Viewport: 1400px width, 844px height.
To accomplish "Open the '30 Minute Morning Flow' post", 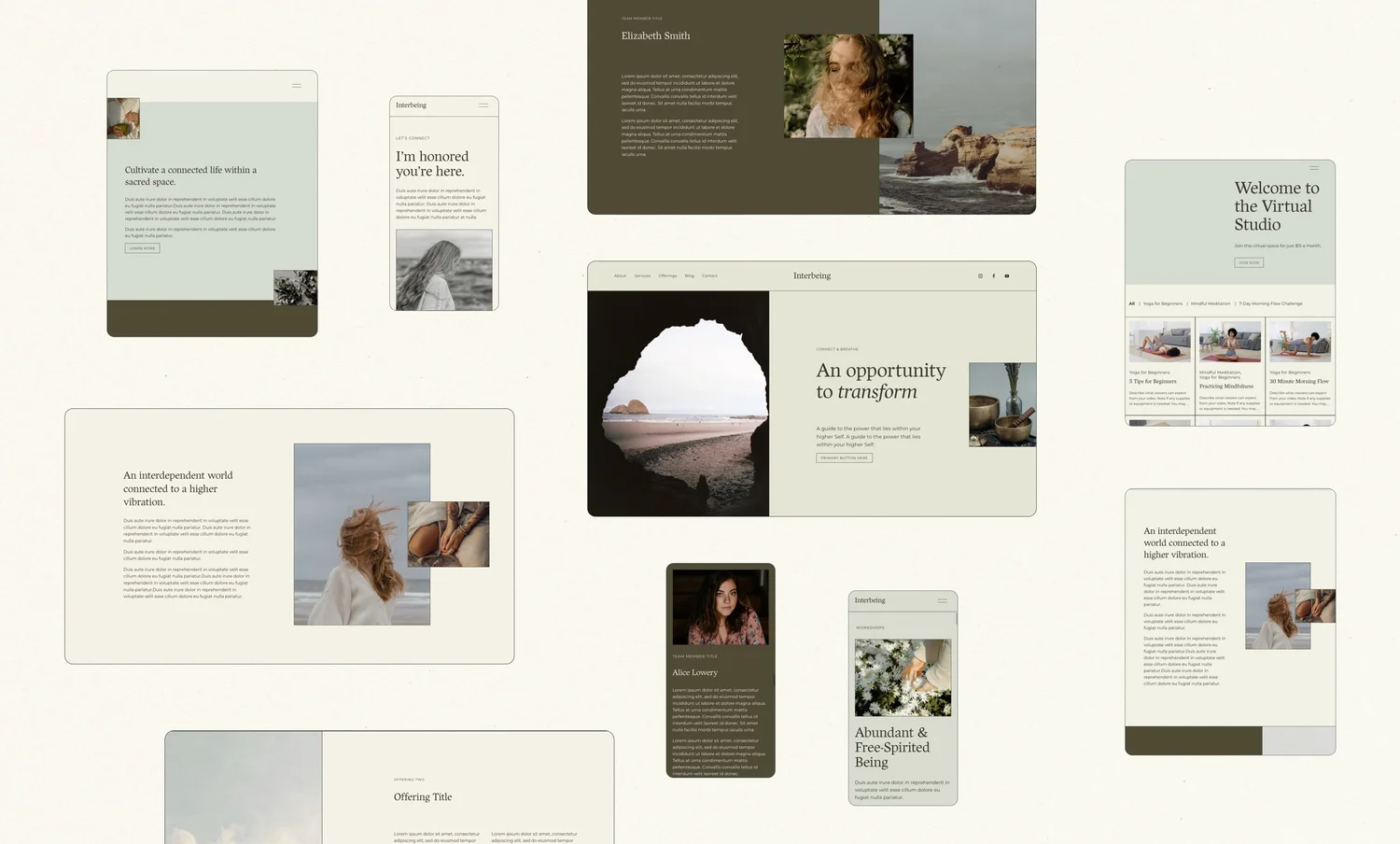I will [1299, 341].
